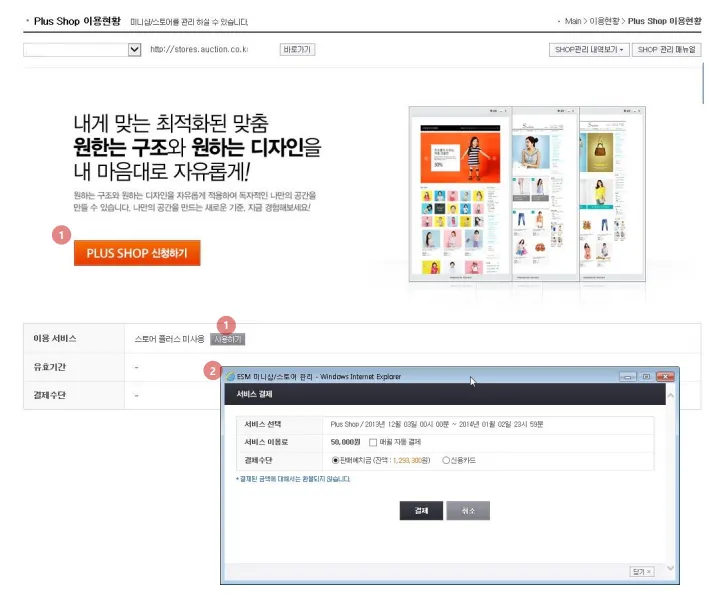Viewport: 709px width, 610px height.
Task: Click the 닫기 link at popup bottom
Action: (642, 572)
